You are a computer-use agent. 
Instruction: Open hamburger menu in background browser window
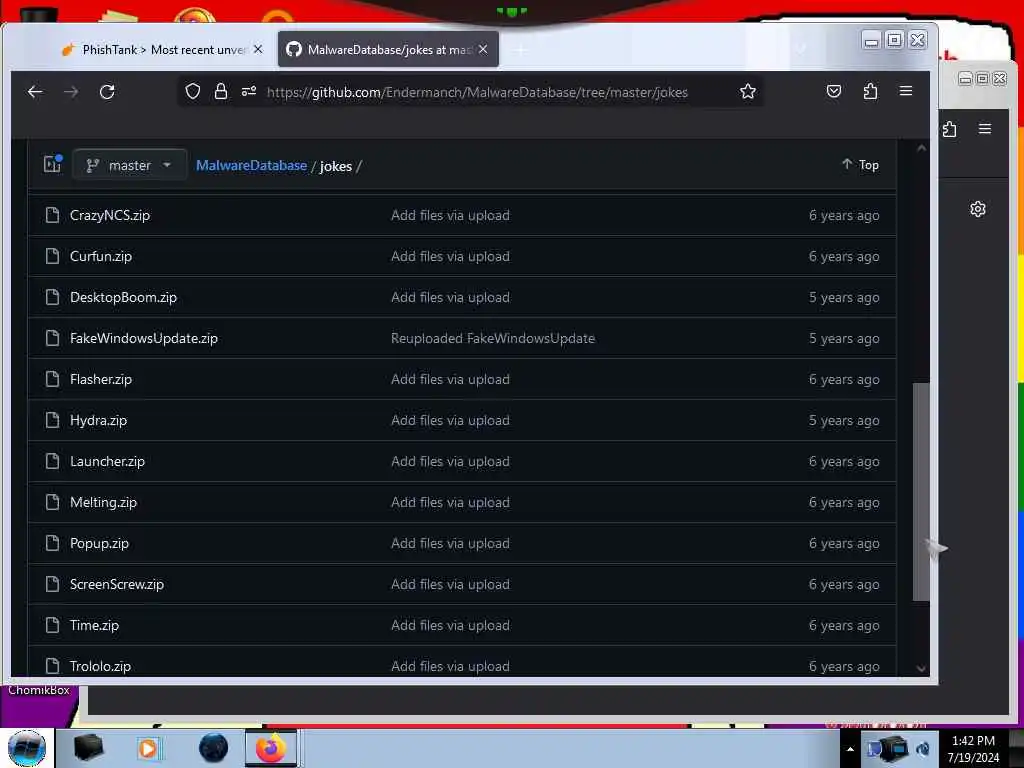[x=985, y=129]
